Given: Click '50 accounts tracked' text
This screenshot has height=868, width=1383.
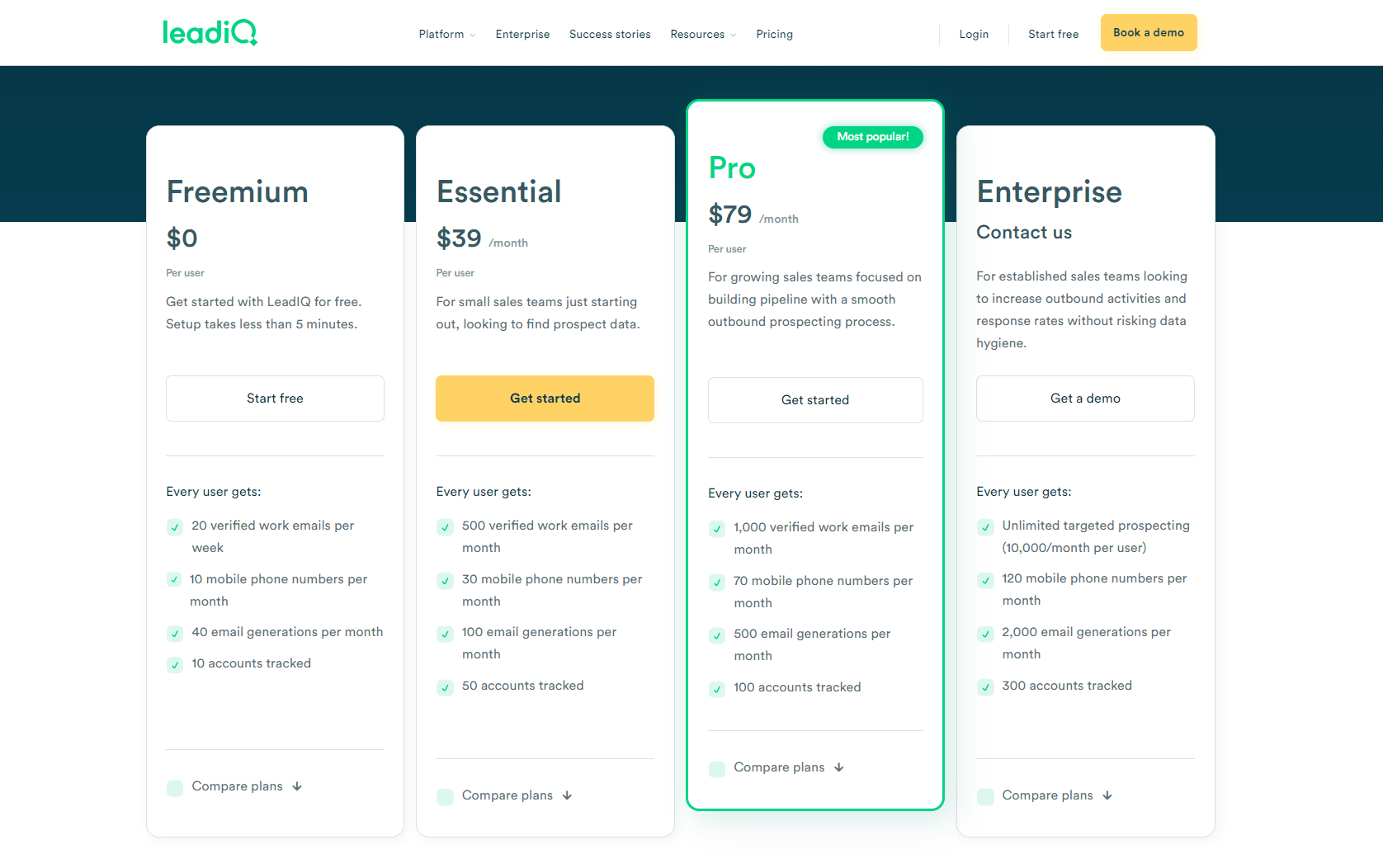Looking at the screenshot, I should coord(522,686).
